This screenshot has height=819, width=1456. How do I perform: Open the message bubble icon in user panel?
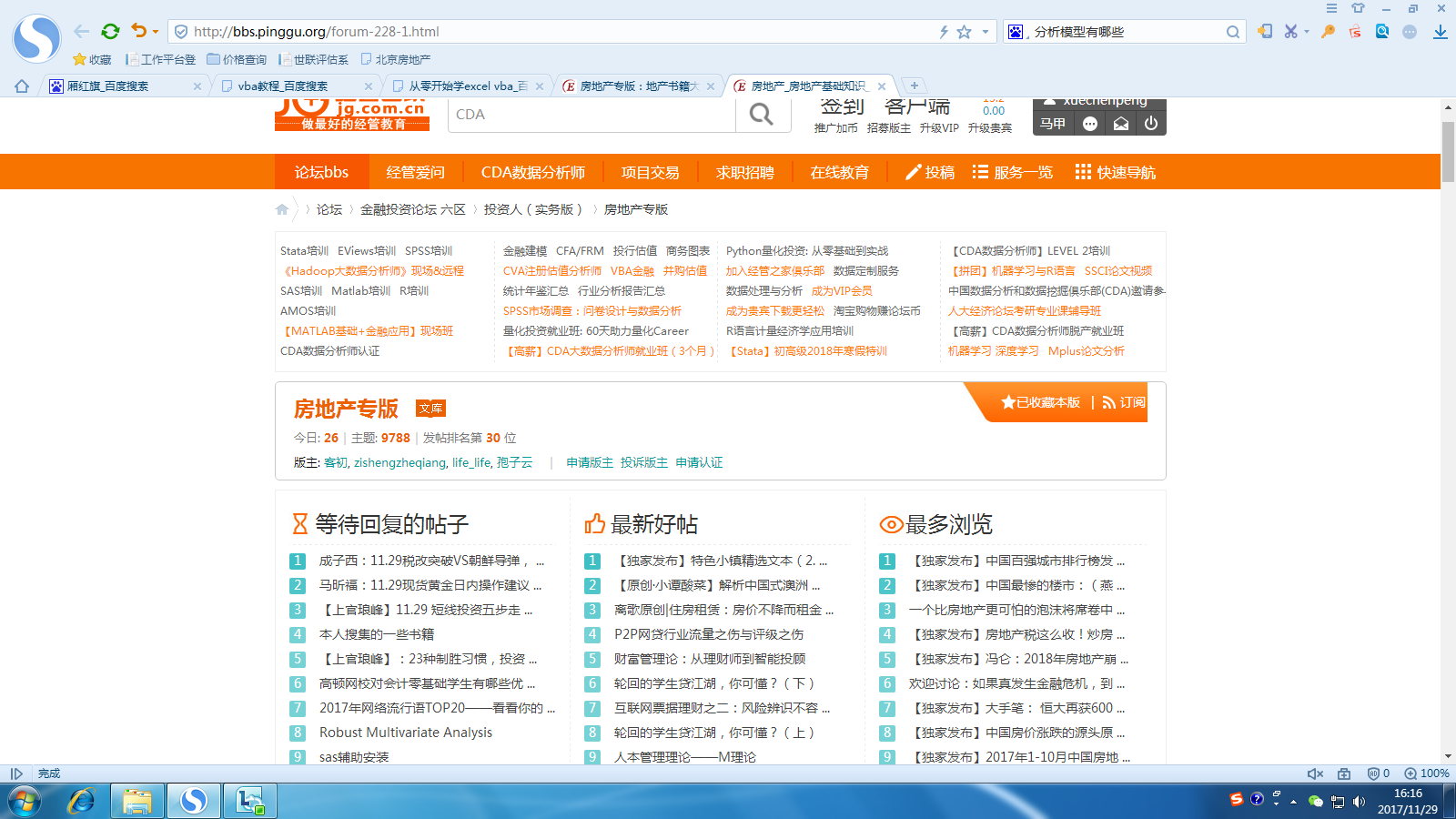(x=1090, y=124)
